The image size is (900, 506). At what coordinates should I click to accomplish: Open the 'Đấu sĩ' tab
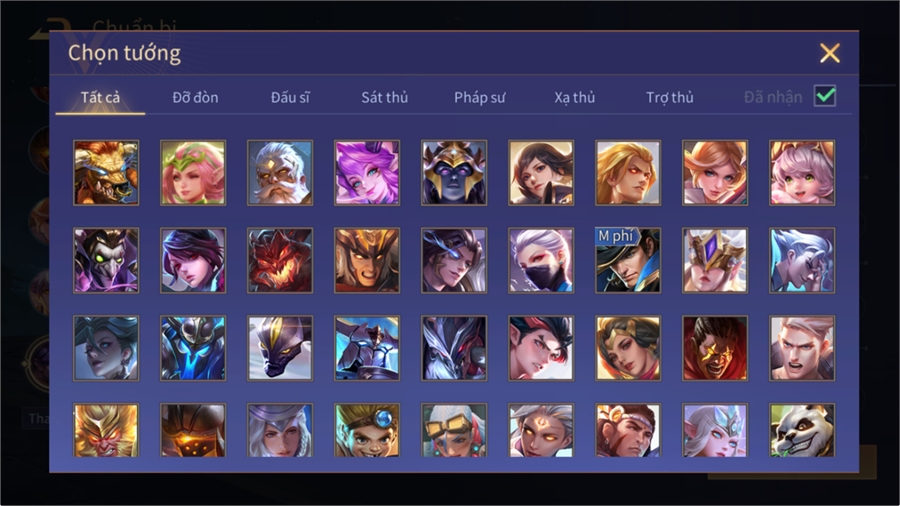coord(290,98)
